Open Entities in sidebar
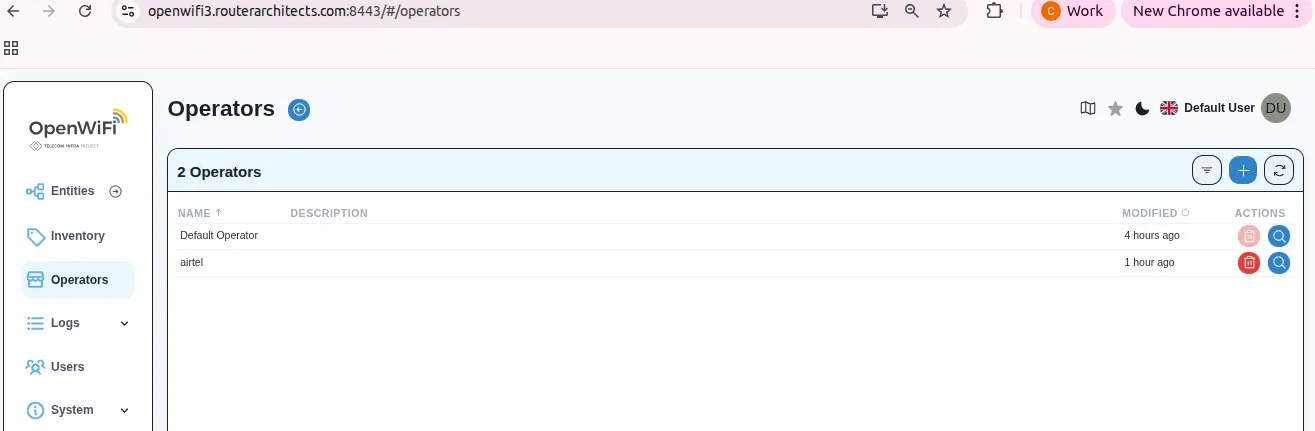Screen dimensions: 1315x431 tap(72, 191)
